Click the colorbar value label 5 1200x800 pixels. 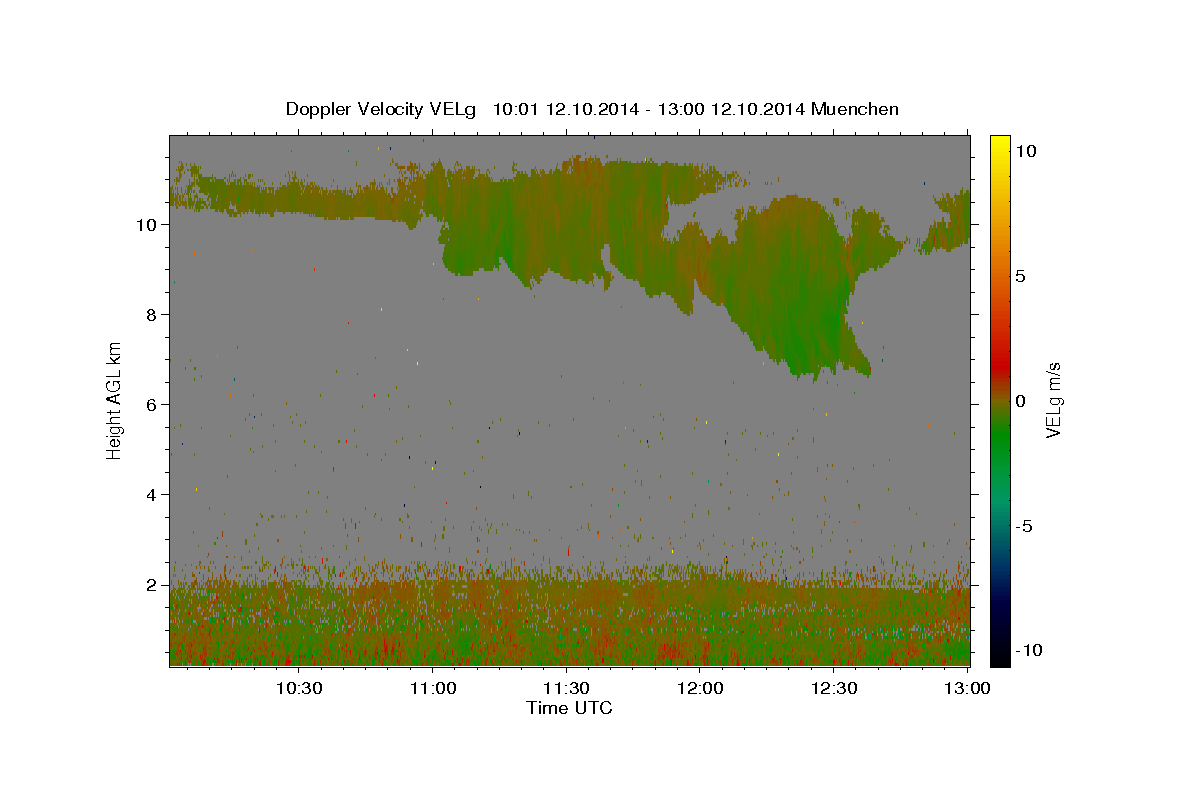[1020, 276]
